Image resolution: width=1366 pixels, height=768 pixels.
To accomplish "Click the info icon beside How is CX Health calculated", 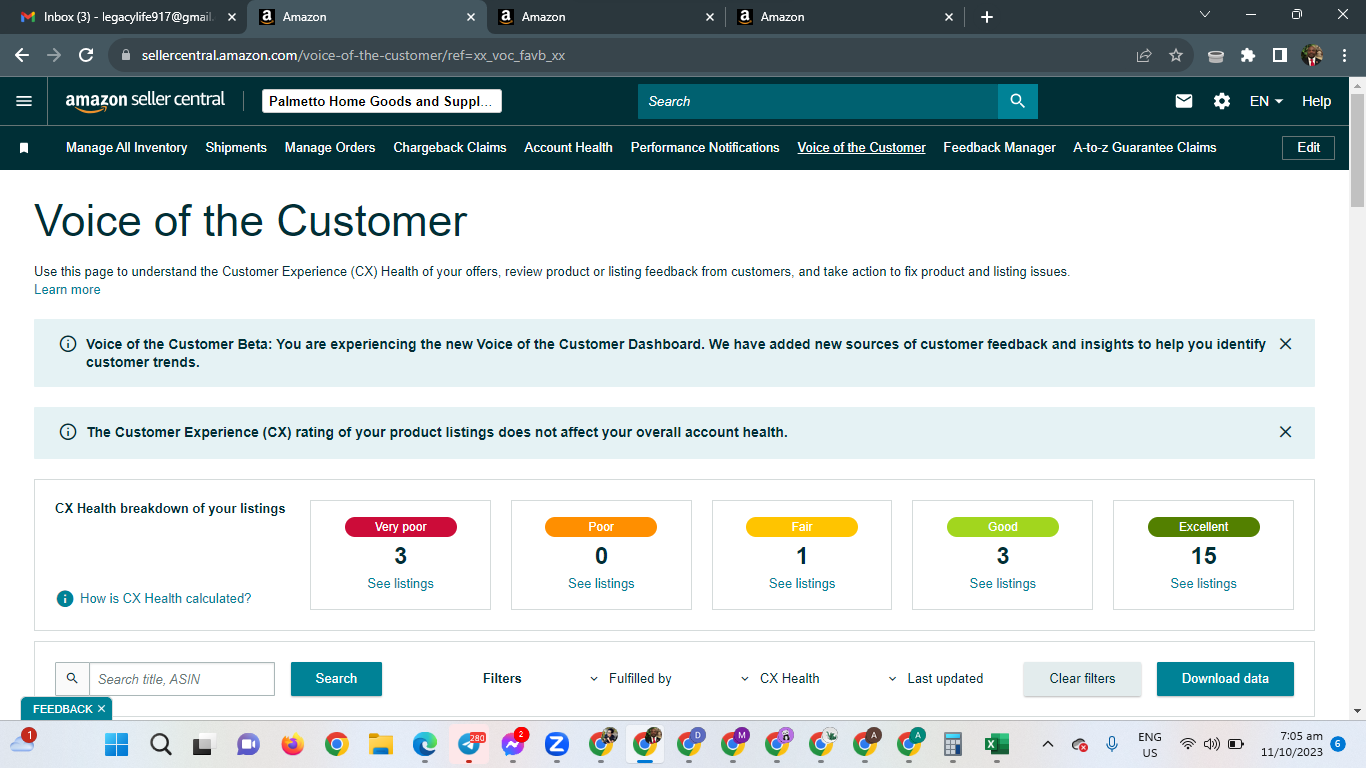I will (65, 598).
